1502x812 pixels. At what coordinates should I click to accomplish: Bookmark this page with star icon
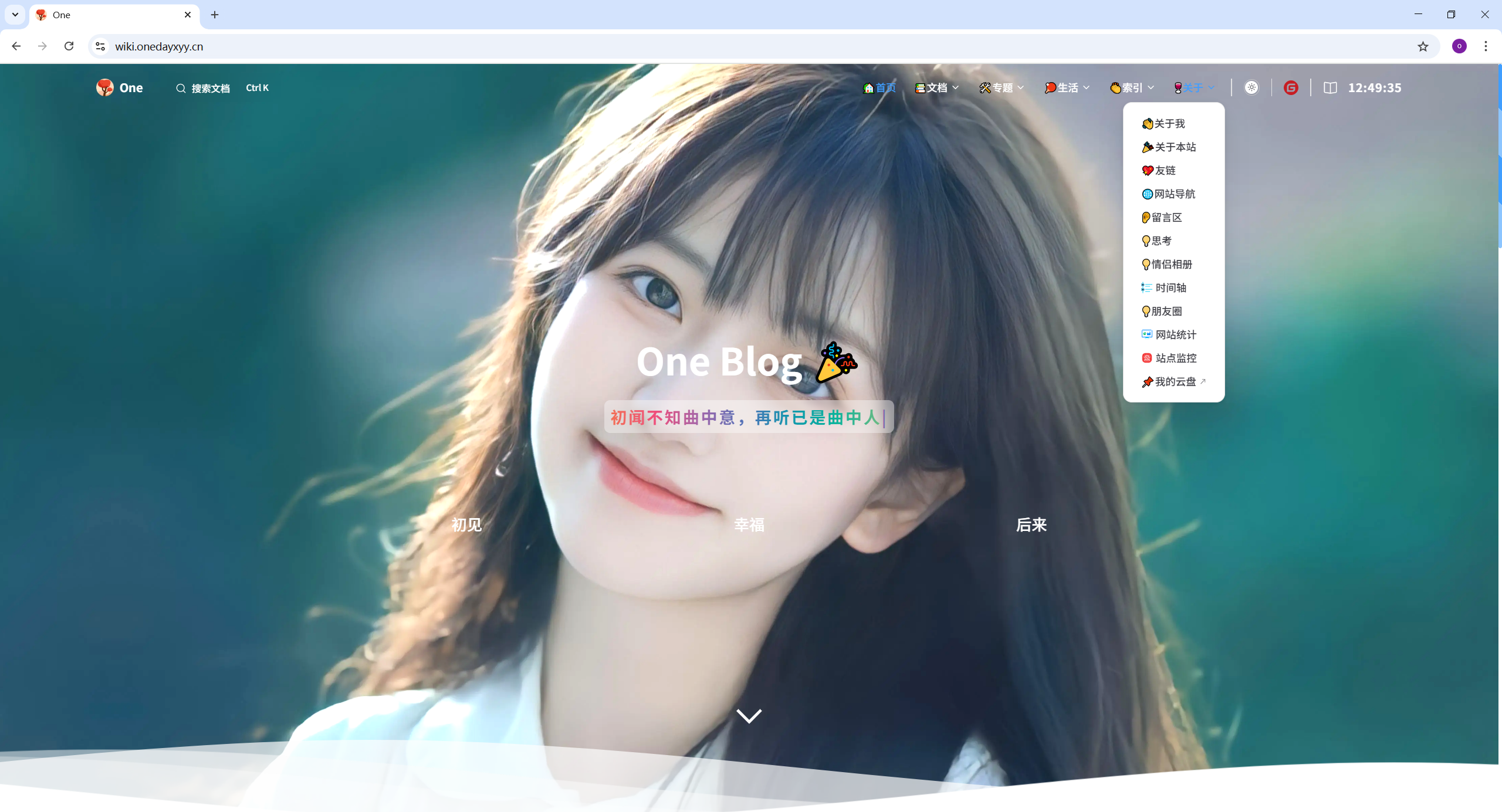click(x=1423, y=46)
